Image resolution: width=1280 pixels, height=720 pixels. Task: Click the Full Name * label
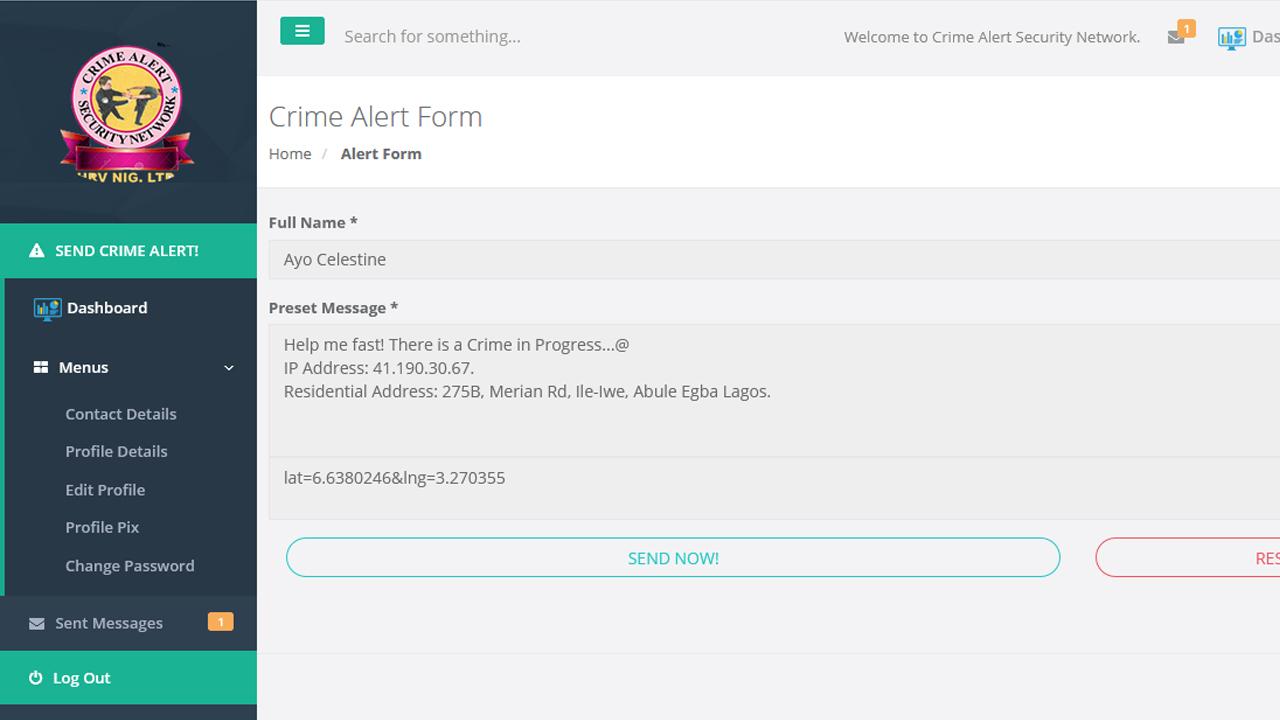click(313, 223)
